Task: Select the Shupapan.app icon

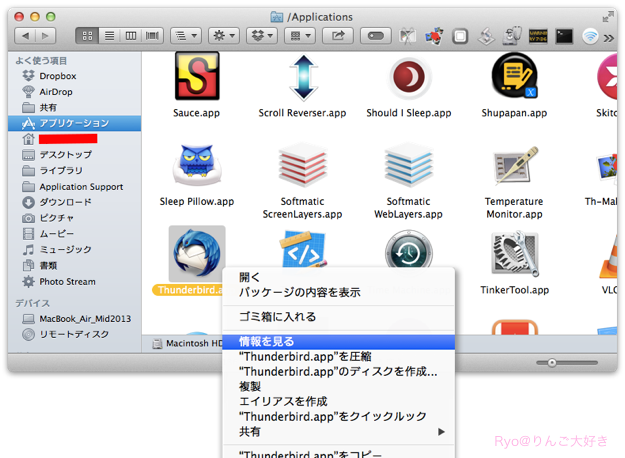Action: 515,76
